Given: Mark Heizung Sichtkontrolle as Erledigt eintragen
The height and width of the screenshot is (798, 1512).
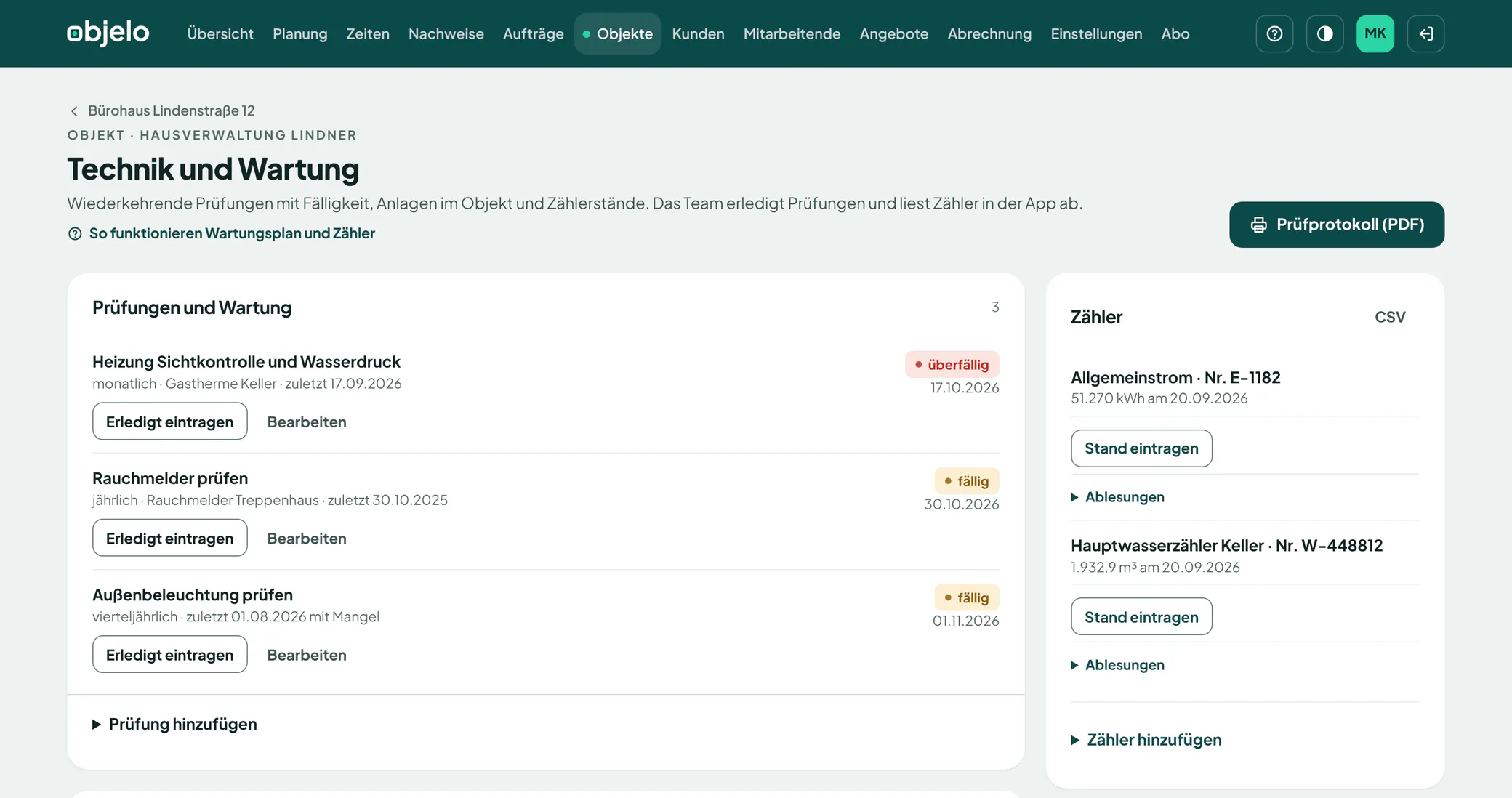Looking at the screenshot, I should point(170,422).
